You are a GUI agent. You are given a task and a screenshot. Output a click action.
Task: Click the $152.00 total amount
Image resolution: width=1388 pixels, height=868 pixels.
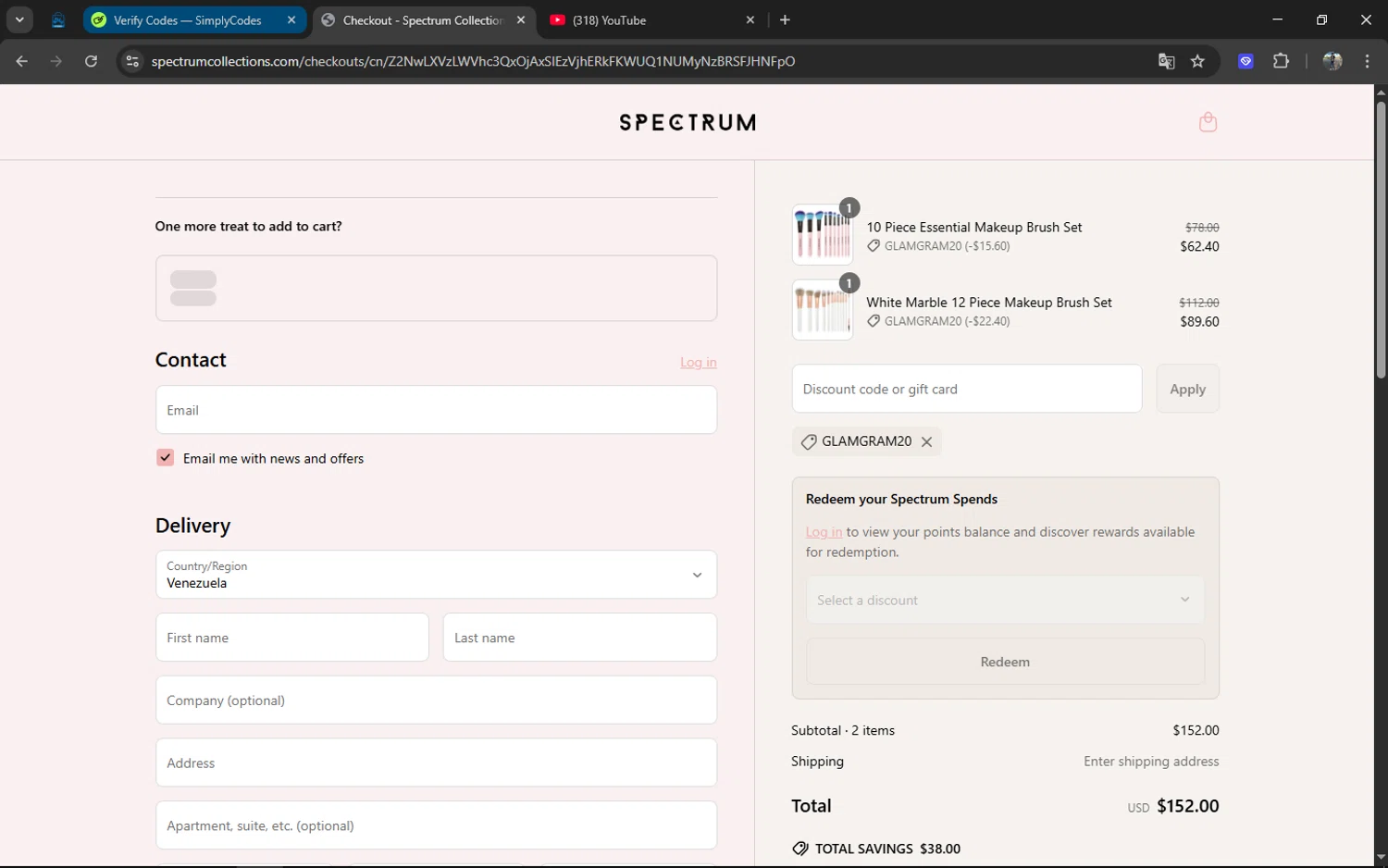1188,806
